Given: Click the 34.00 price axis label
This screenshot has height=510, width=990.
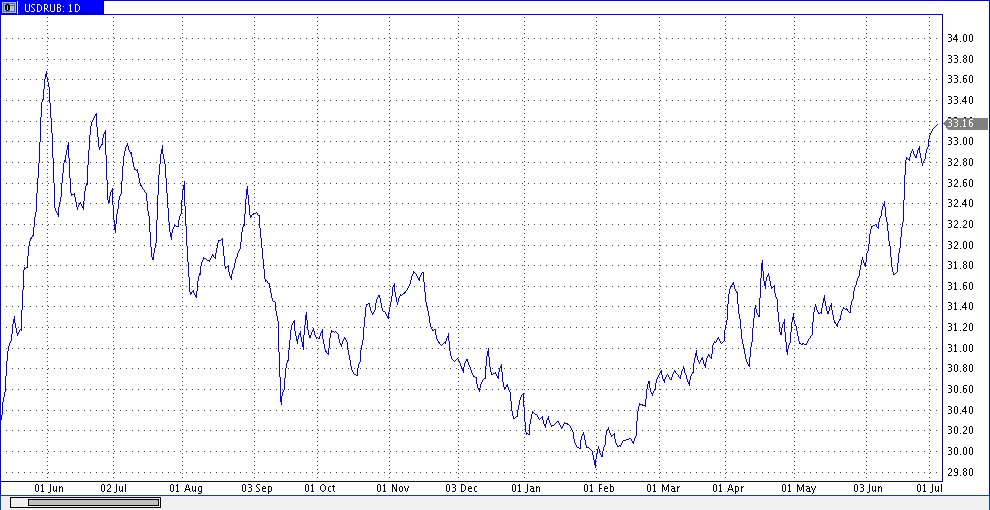Looking at the screenshot, I should click(960, 39).
